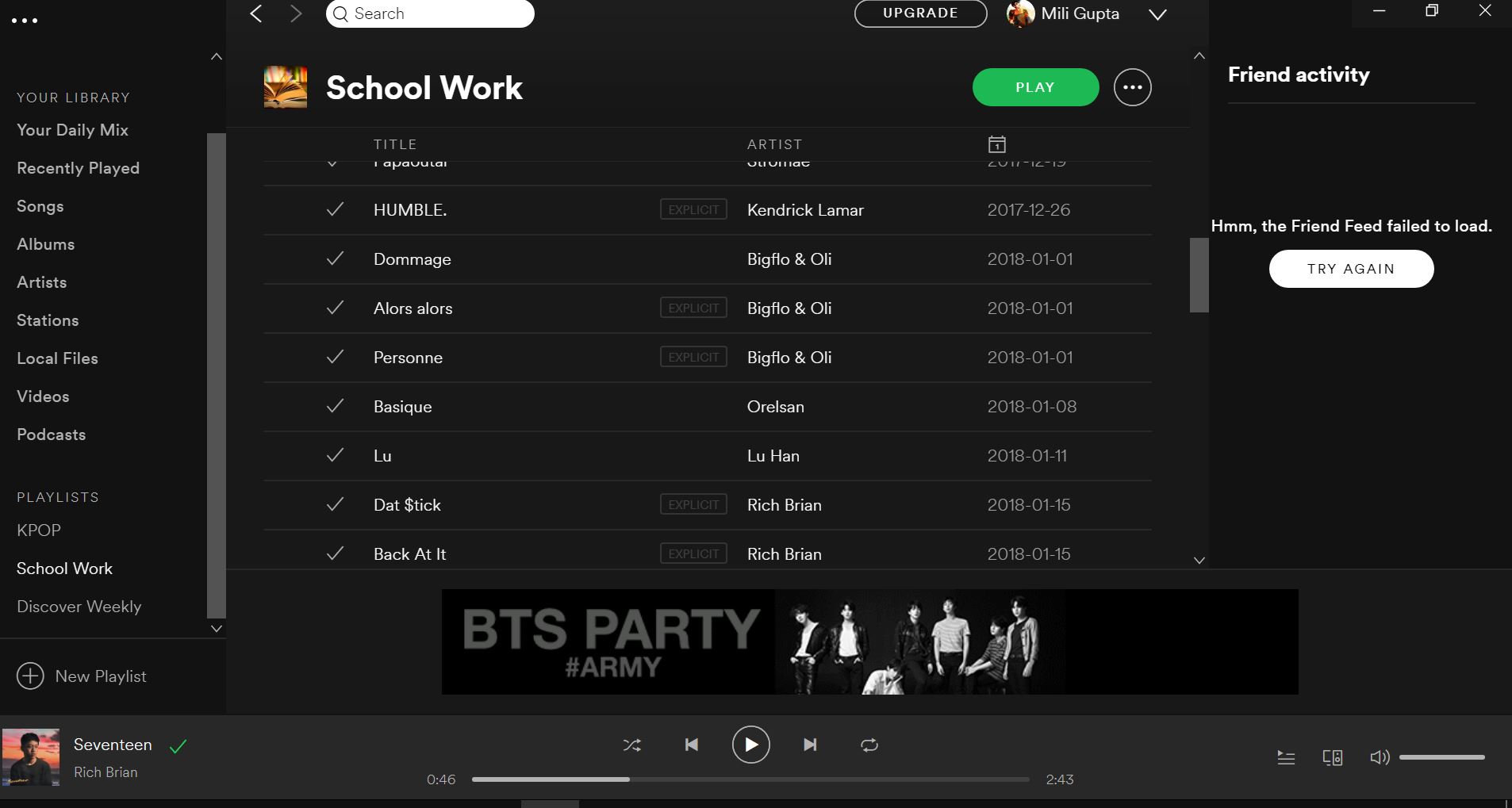Viewport: 1512px width, 808px height.
Task: Toggle saved checkmark for HUMBLE.
Action: [x=336, y=209]
